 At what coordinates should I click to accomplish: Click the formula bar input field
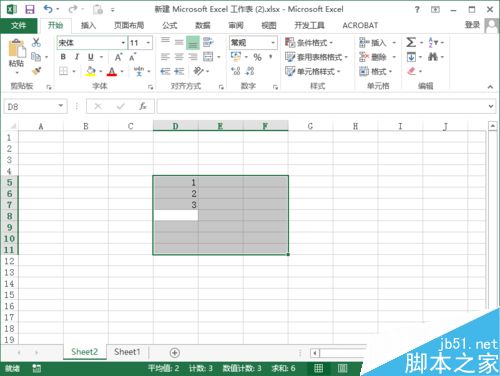click(x=322, y=106)
